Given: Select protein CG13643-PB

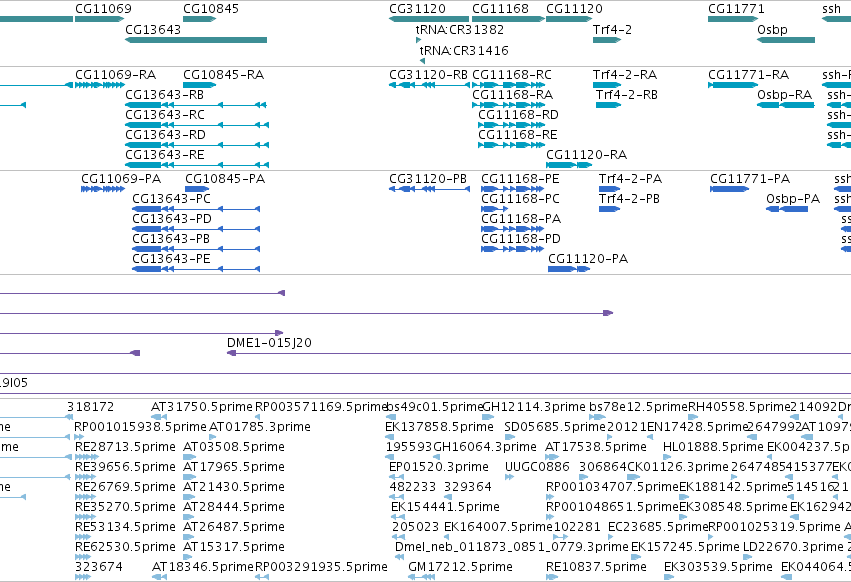Looking at the screenshot, I should pos(171,239).
